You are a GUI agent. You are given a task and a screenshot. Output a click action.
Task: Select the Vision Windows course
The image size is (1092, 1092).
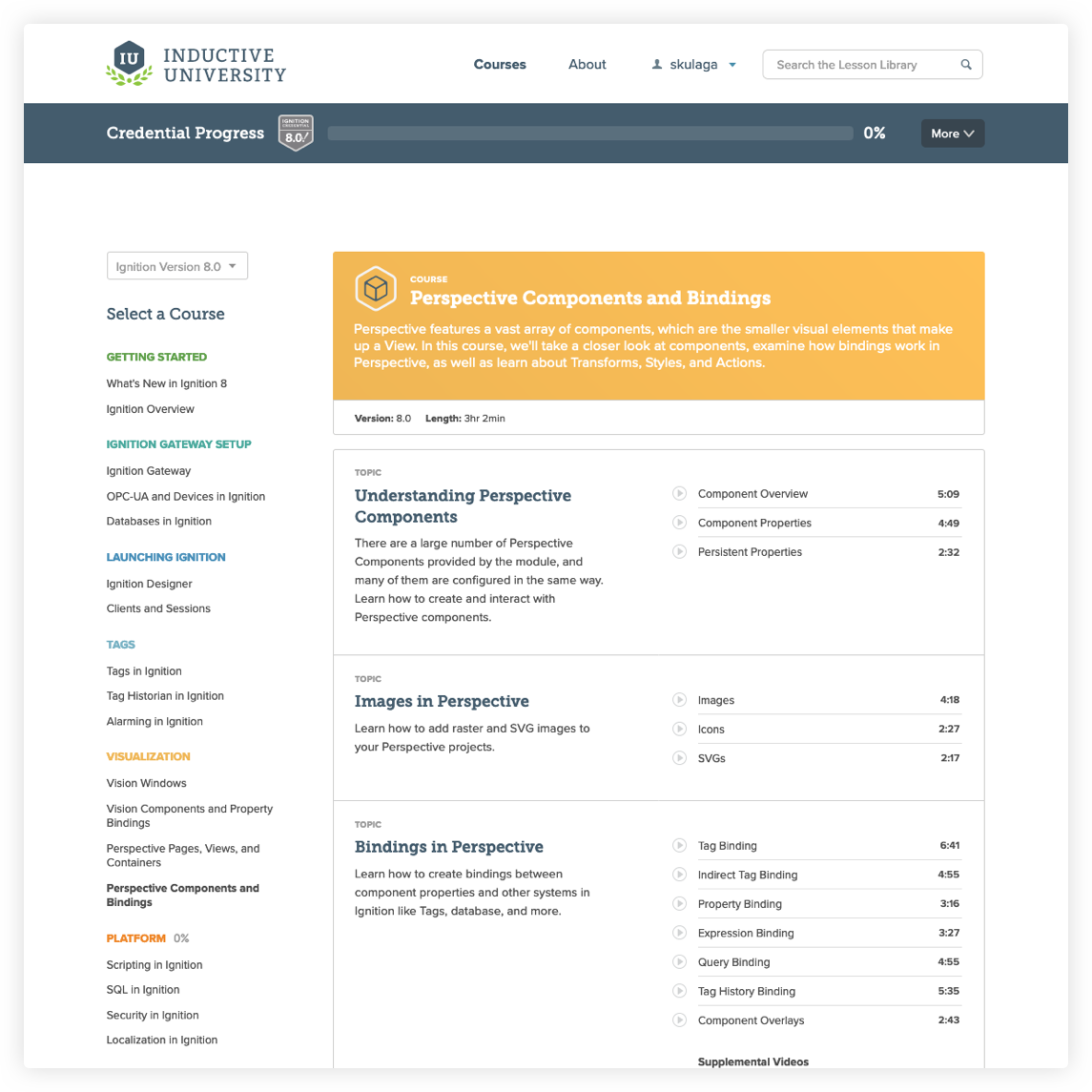tap(146, 783)
